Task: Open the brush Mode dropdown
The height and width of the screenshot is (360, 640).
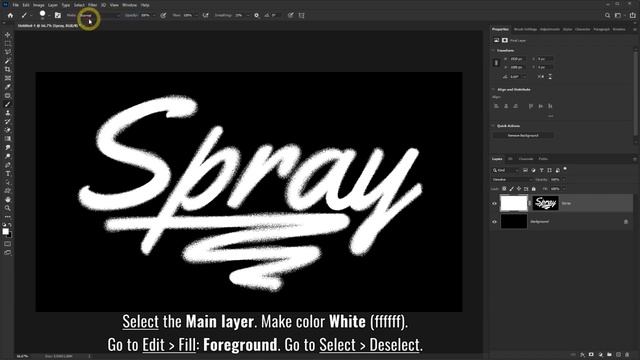Action: coord(99,15)
